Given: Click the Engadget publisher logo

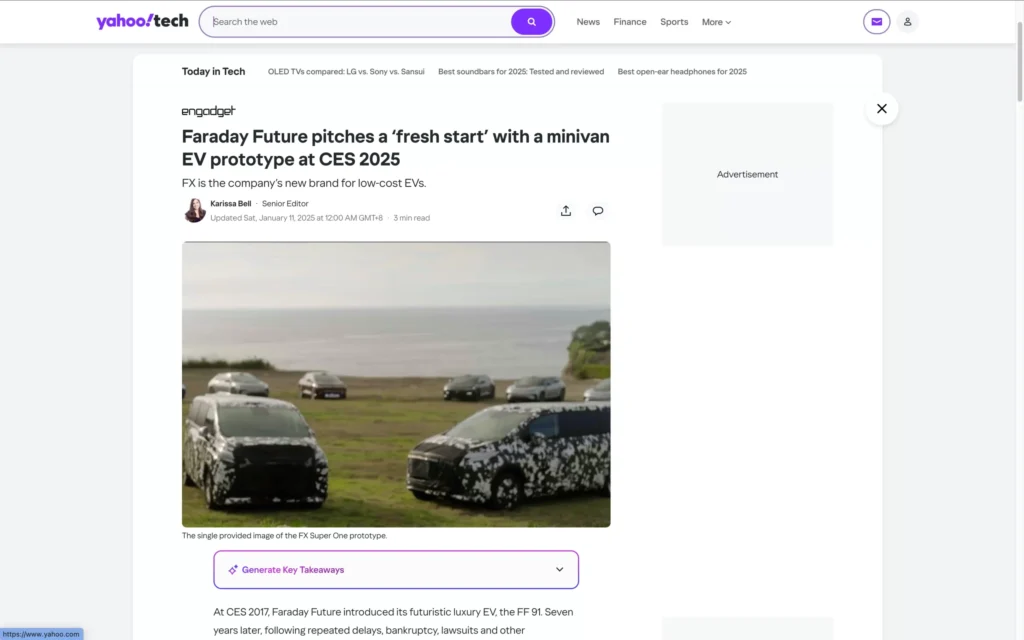Looking at the screenshot, I should (208, 111).
